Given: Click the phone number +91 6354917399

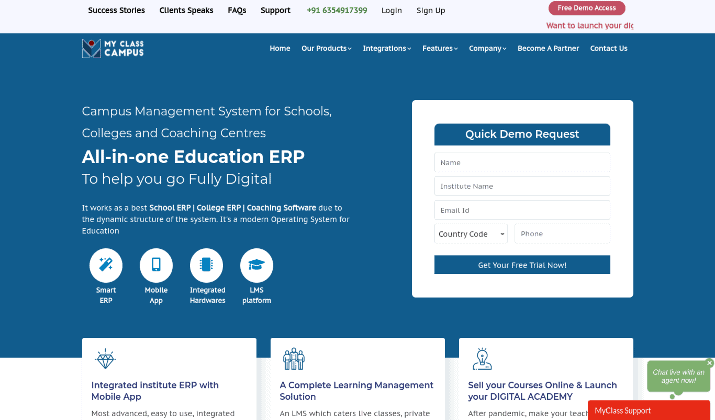Looking at the screenshot, I should (x=337, y=10).
